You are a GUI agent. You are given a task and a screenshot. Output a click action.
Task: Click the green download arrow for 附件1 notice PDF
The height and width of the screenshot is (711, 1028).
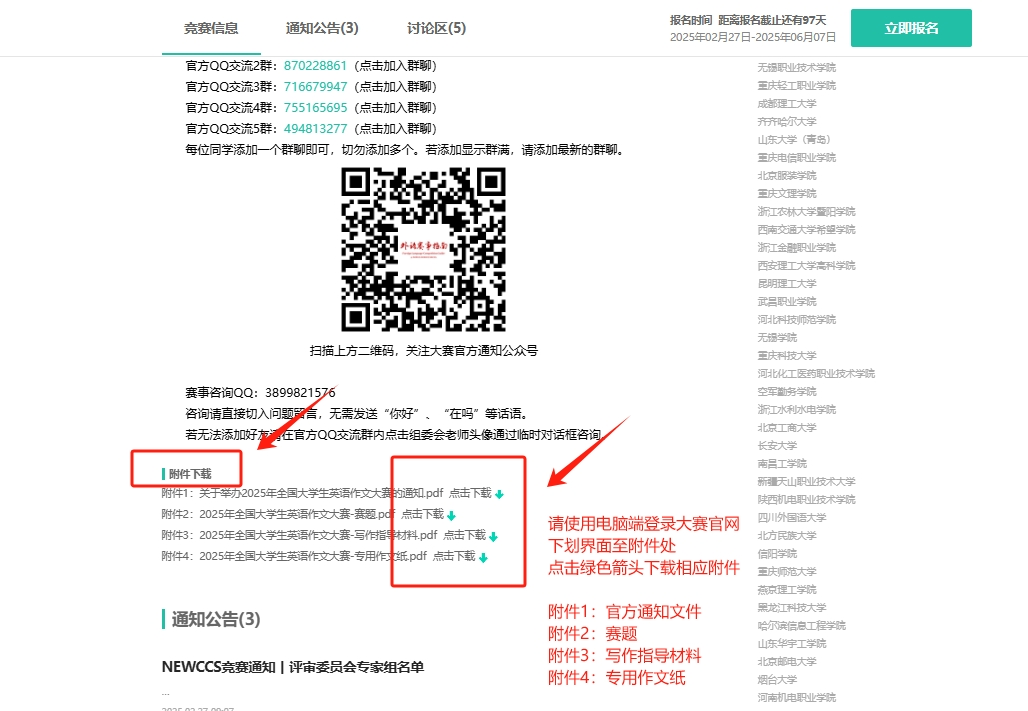499,497
